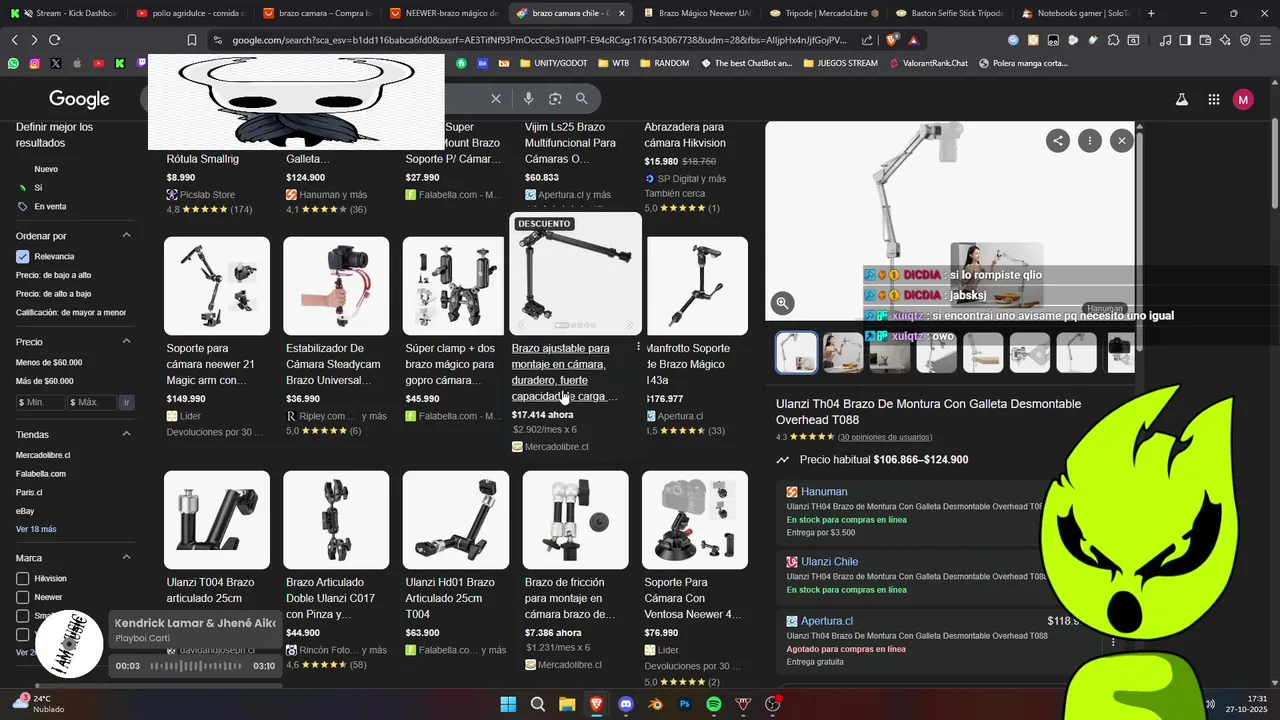Open Ulanzi Chile seller link
1280x720 pixels.
[x=829, y=562]
